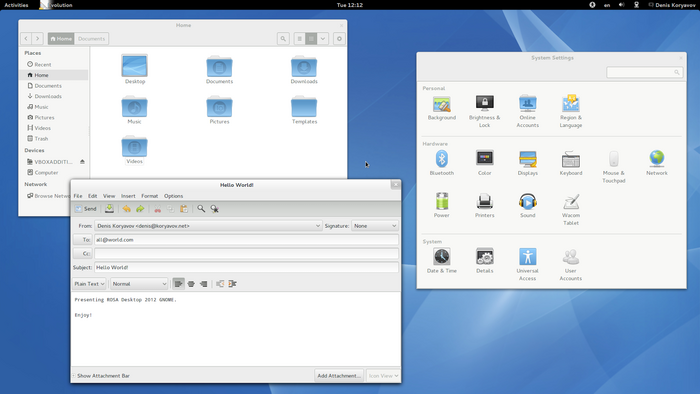Open Bluetooth settings
The image size is (700, 394).
(x=442, y=163)
